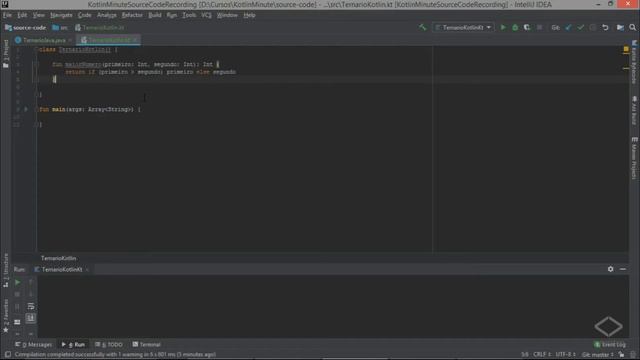Viewport: 640px width, 360px height.
Task: Commit changes with the green Git checkmark
Action: point(580,27)
